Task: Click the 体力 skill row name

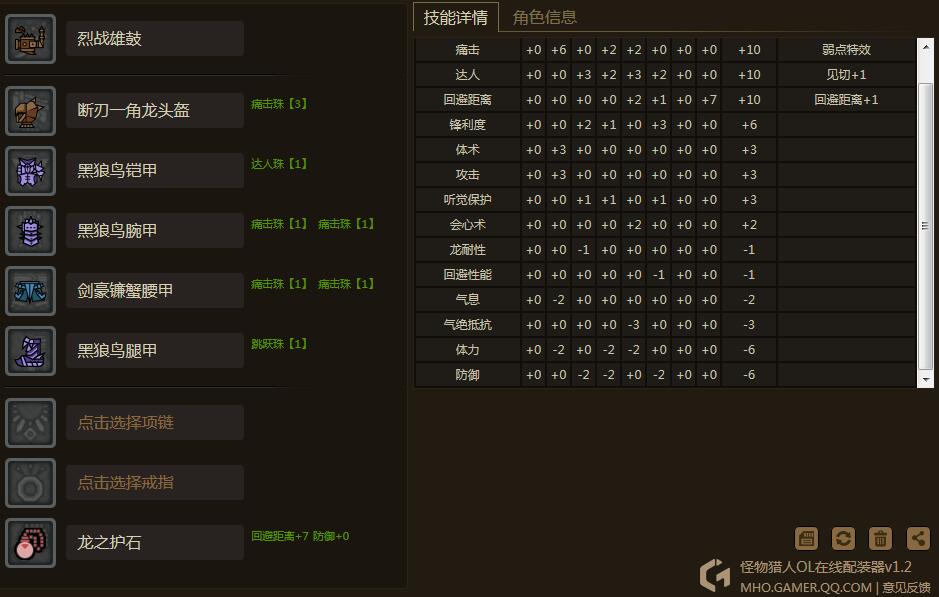Action: click(467, 350)
